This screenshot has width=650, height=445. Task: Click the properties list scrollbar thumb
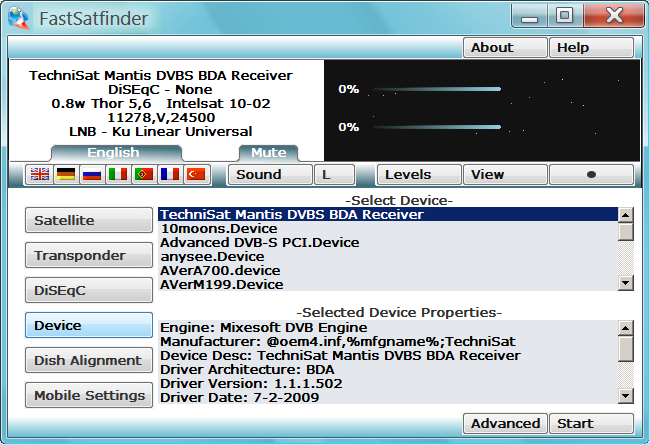(x=626, y=349)
